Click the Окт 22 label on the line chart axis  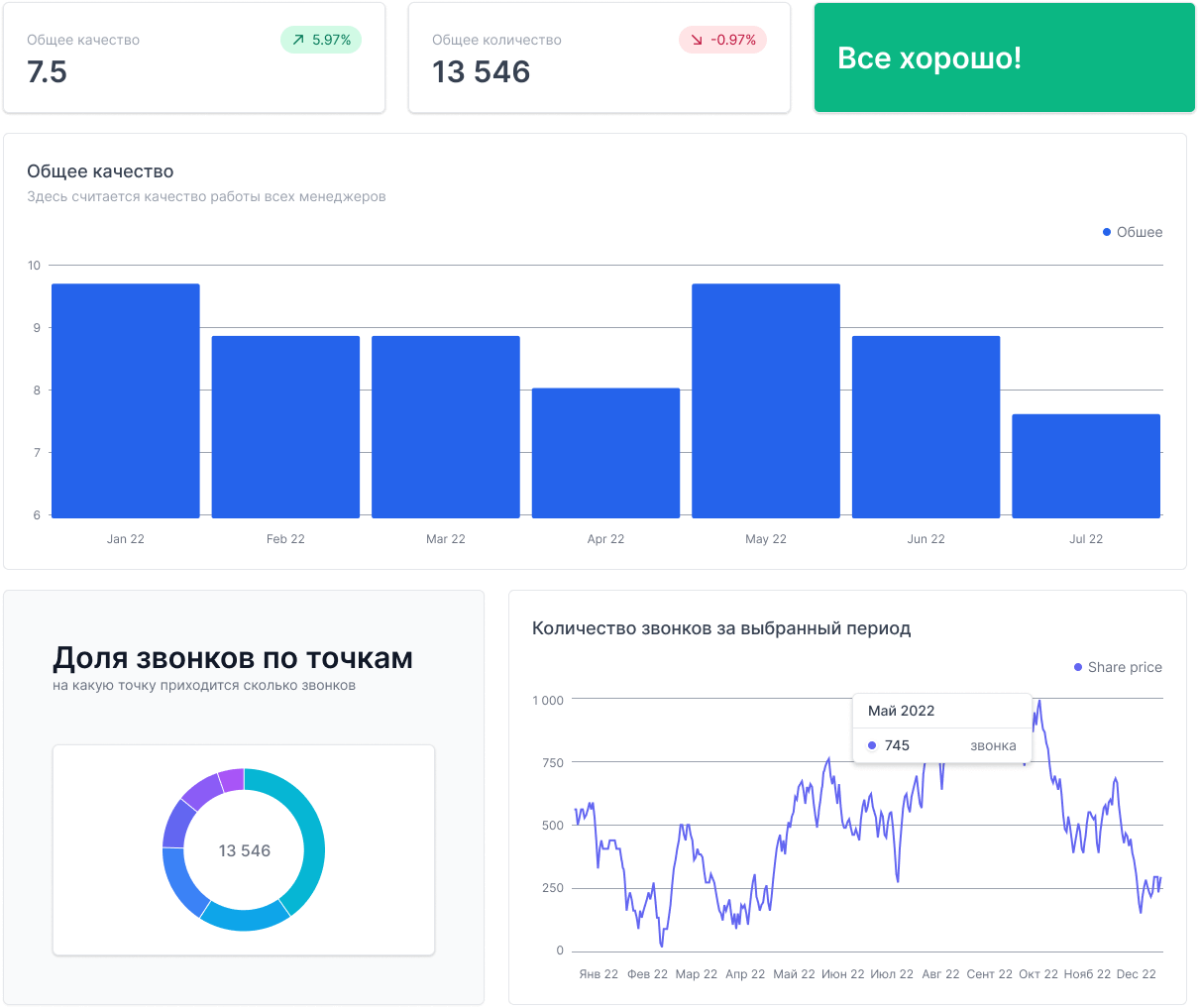pyautogui.click(x=1038, y=974)
